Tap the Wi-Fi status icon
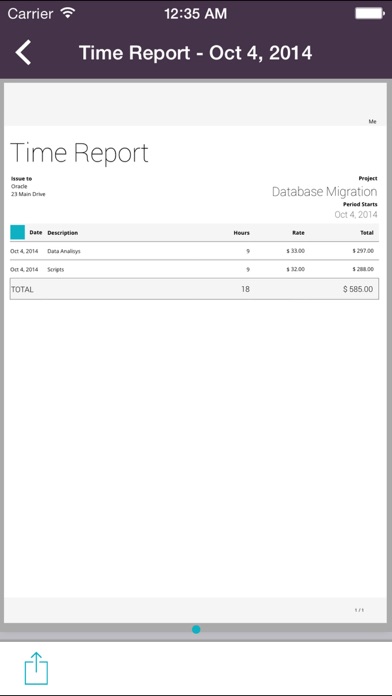The image size is (392, 696). 68,13
